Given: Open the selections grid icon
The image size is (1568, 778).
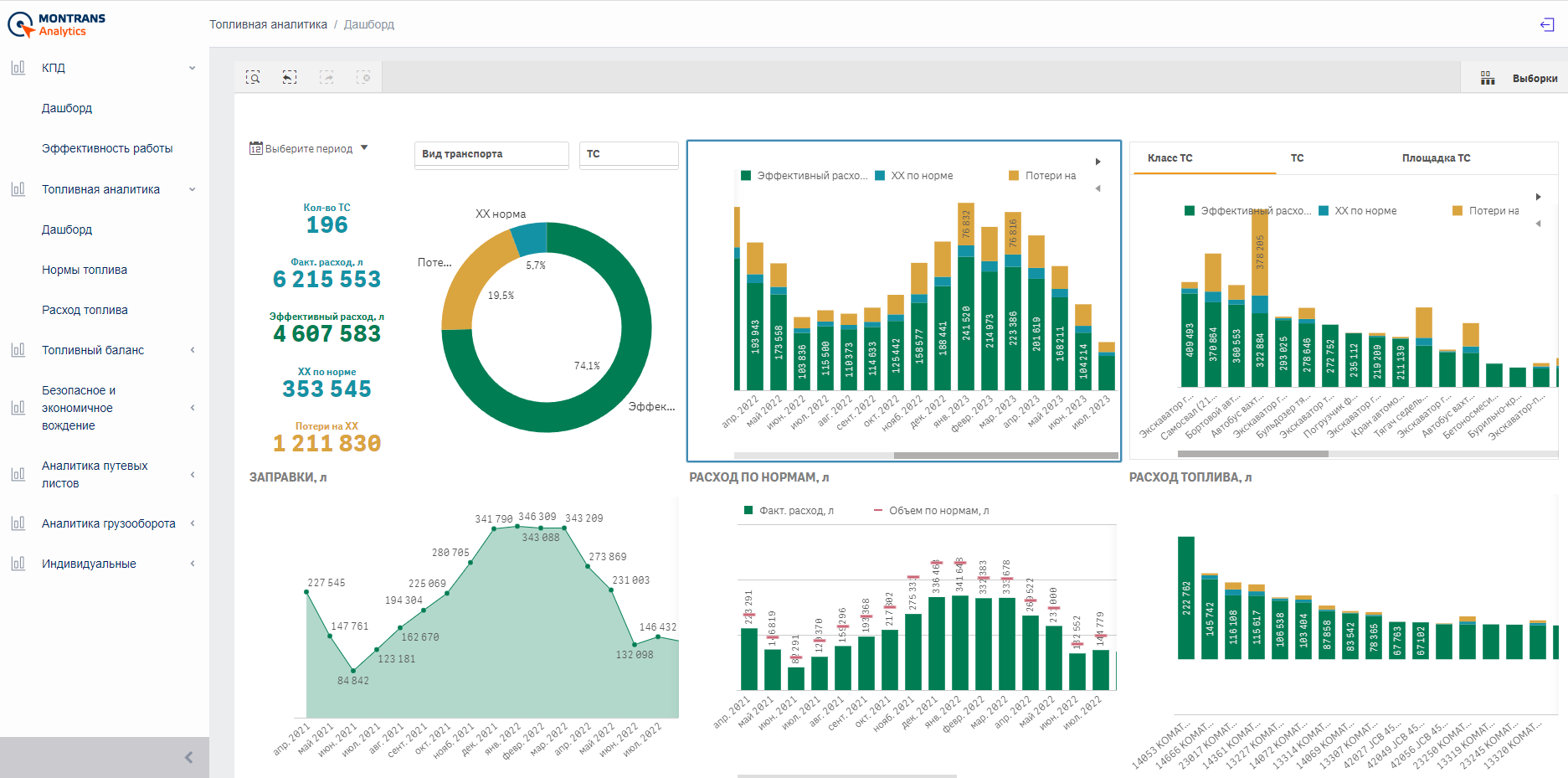Looking at the screenshot, I should (x=1488, y=78).
